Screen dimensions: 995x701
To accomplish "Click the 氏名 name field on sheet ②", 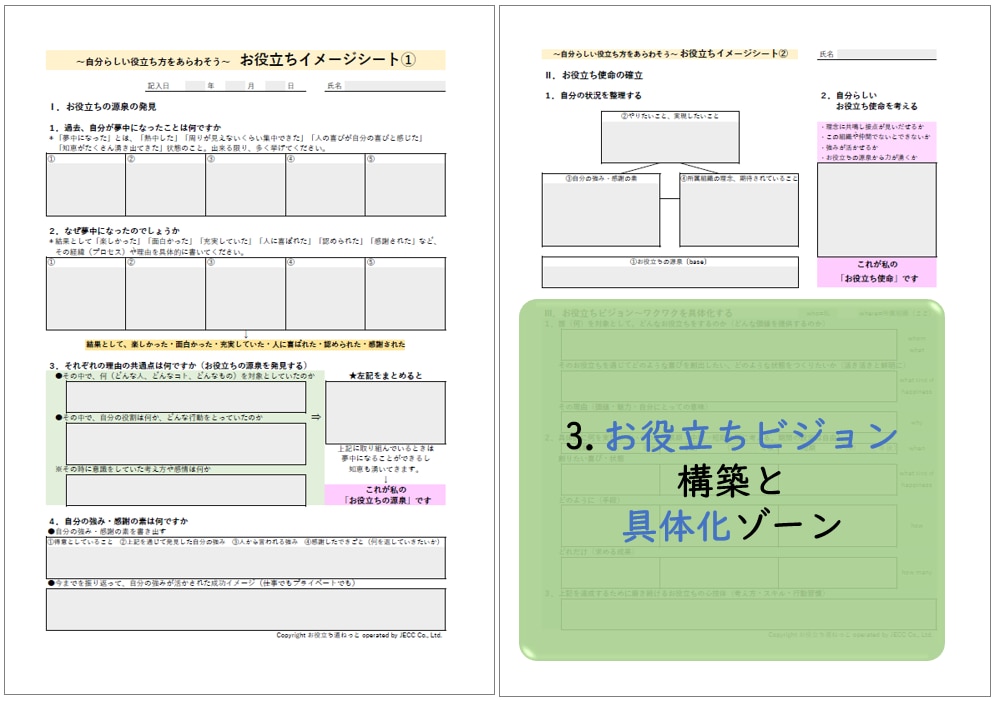I will (x=886, y=55).
